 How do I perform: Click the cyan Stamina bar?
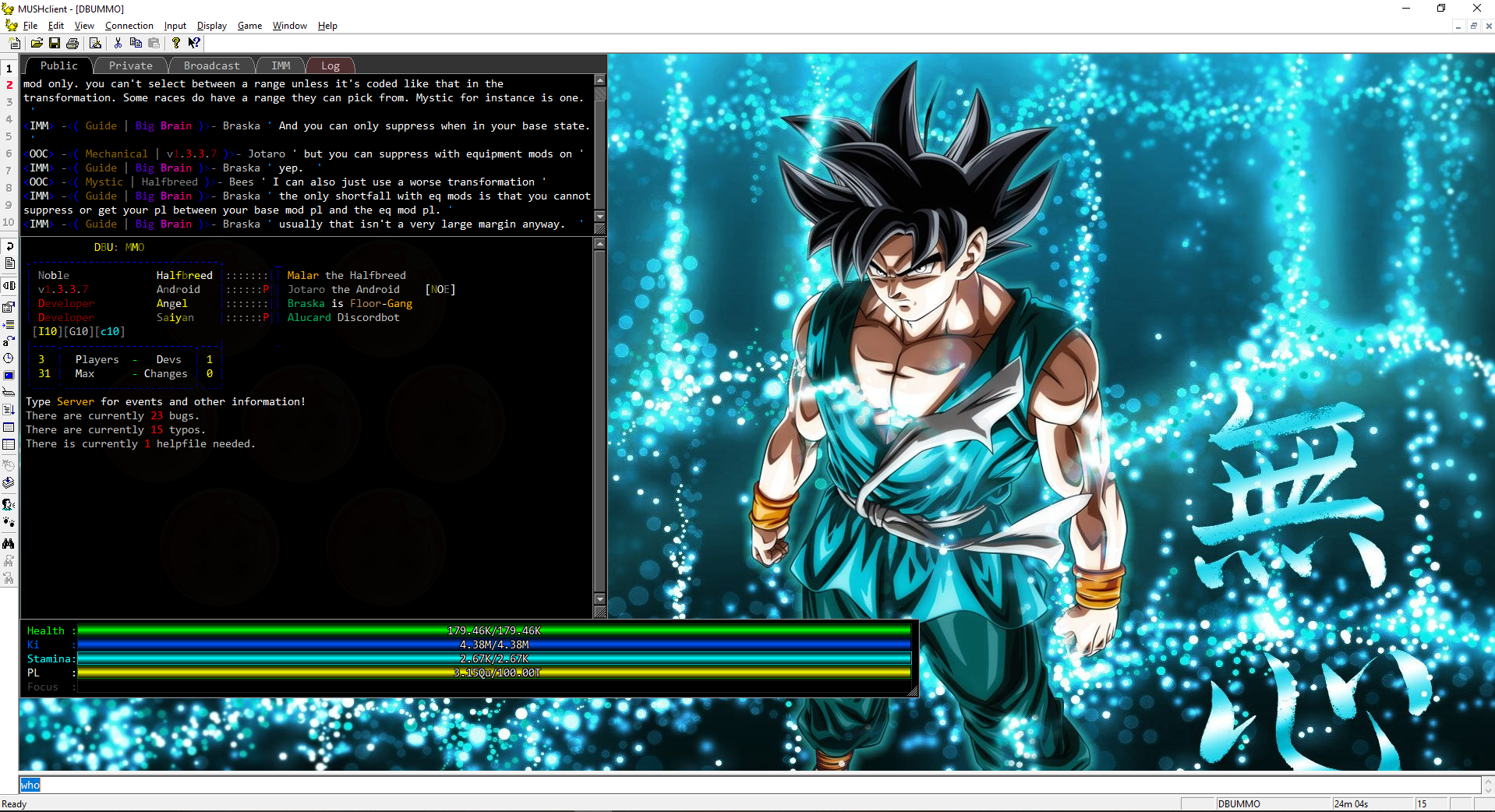tap(494, 658)
